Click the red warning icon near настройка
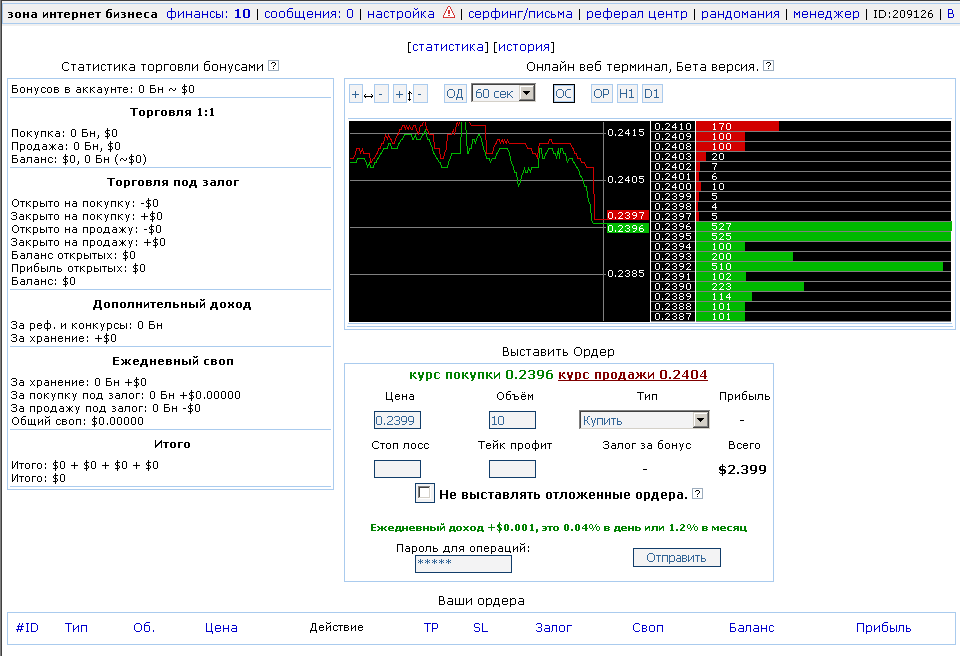Screen dimensions: 960x656 pyautogui.click(x=449, y=12)
